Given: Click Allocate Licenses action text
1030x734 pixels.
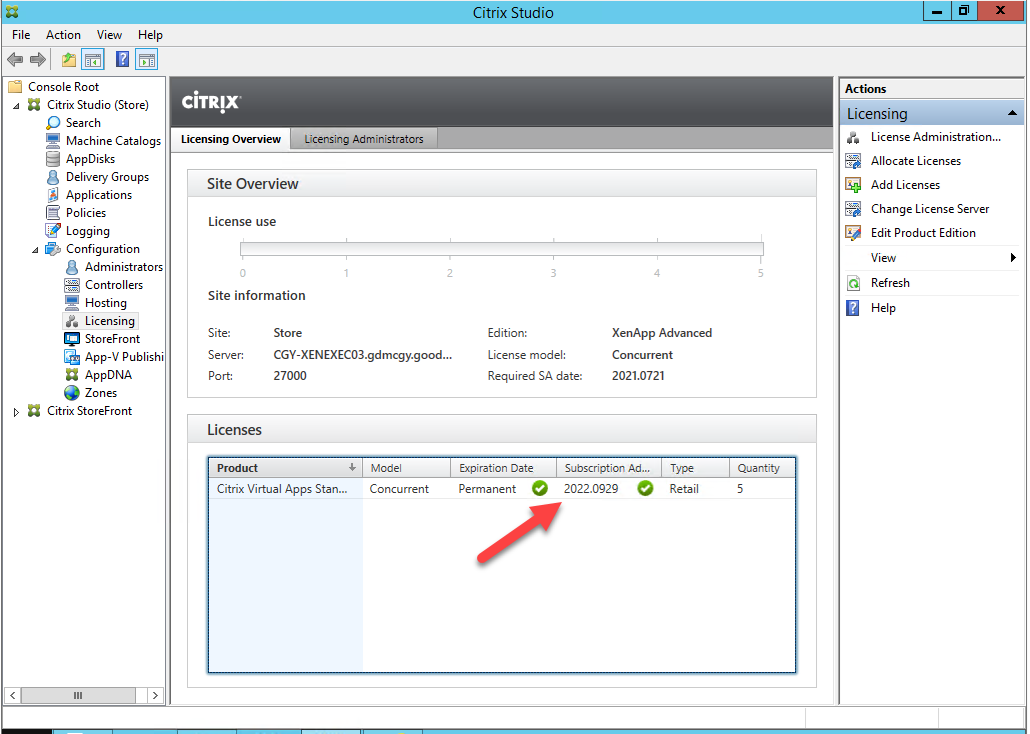Looking at the screenshot, I should pos(916,161).
